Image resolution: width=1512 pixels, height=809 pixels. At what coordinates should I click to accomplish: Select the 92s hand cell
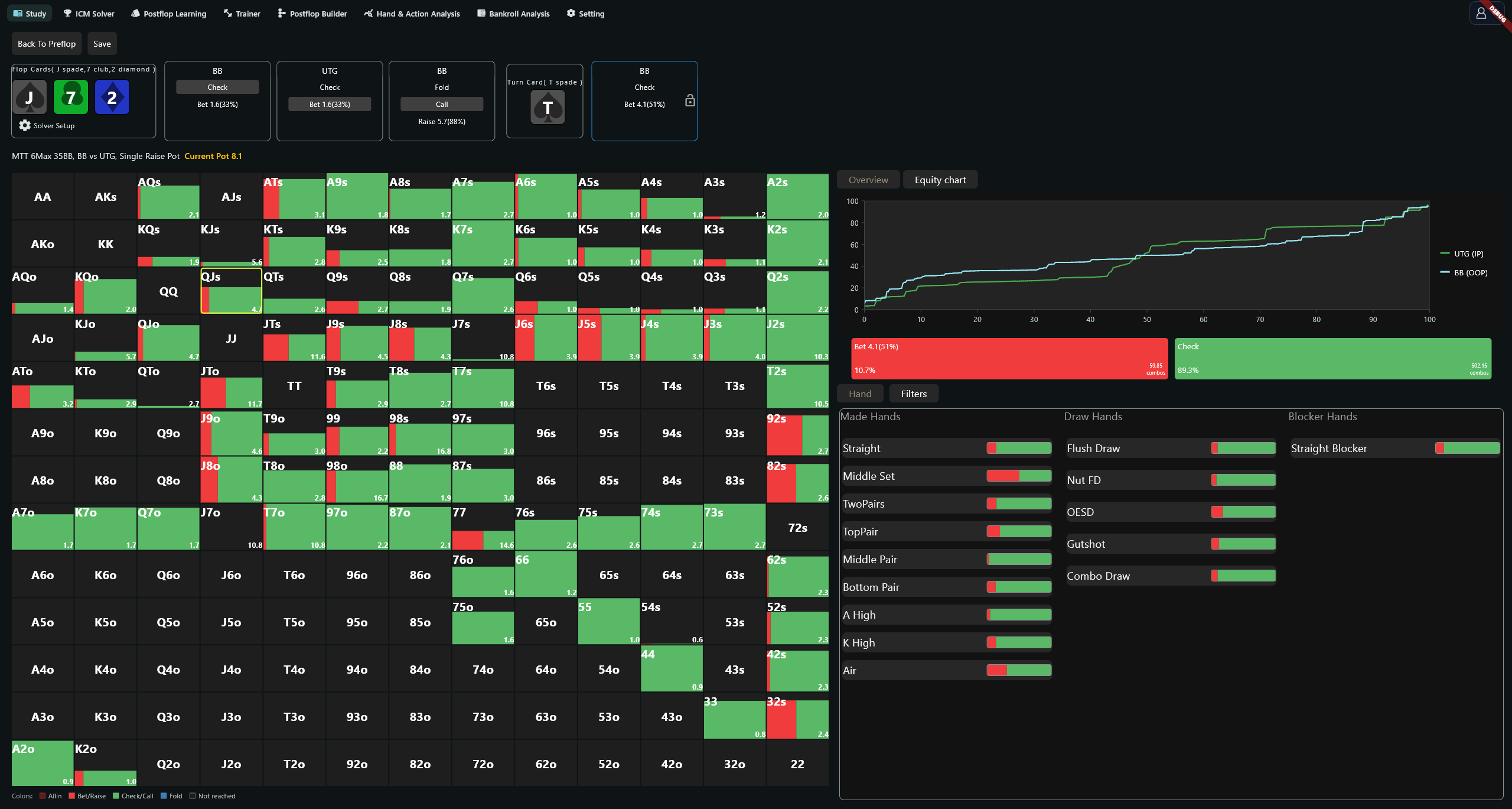[797, 433]
